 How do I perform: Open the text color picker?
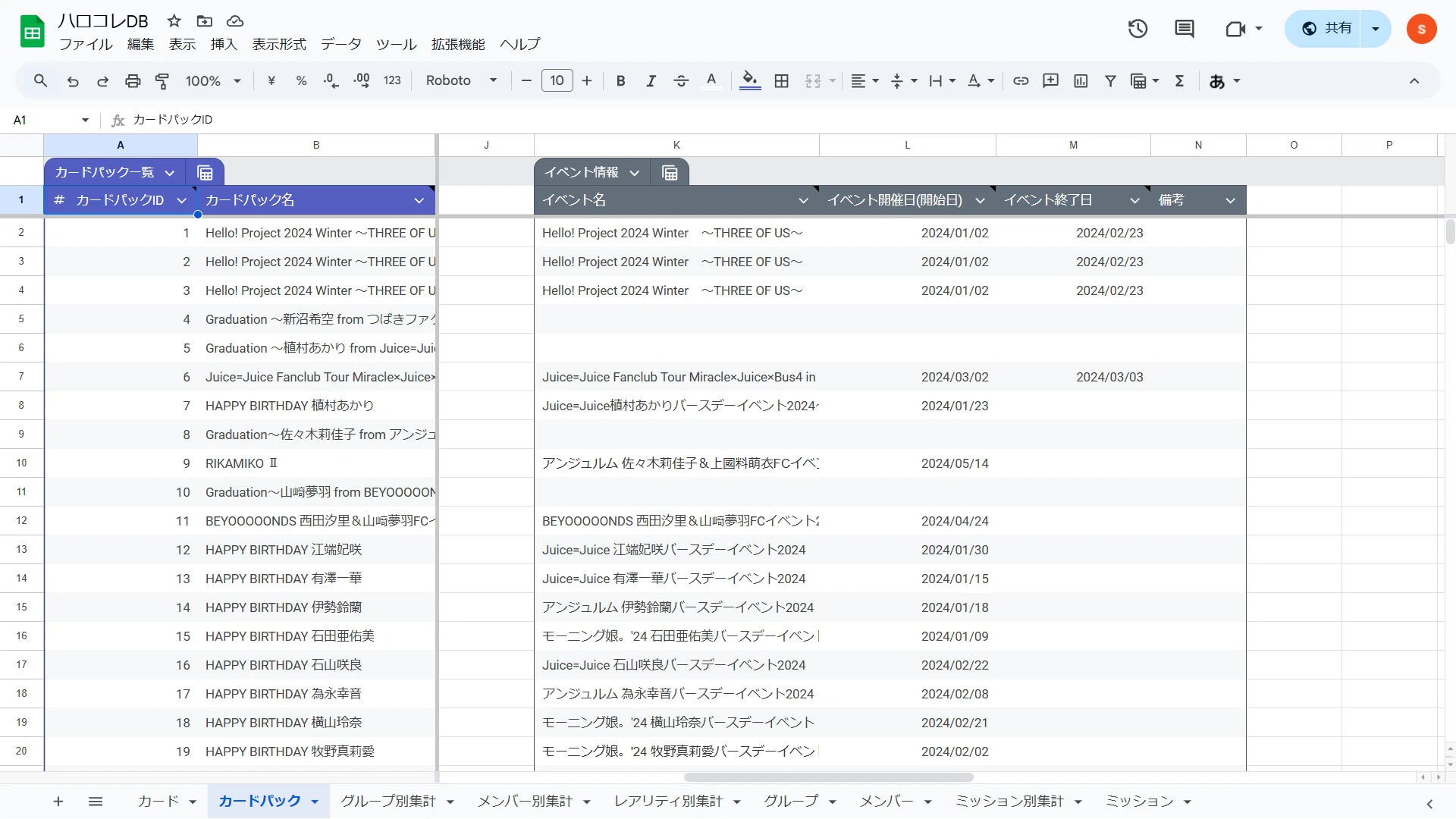click(711, 80)
